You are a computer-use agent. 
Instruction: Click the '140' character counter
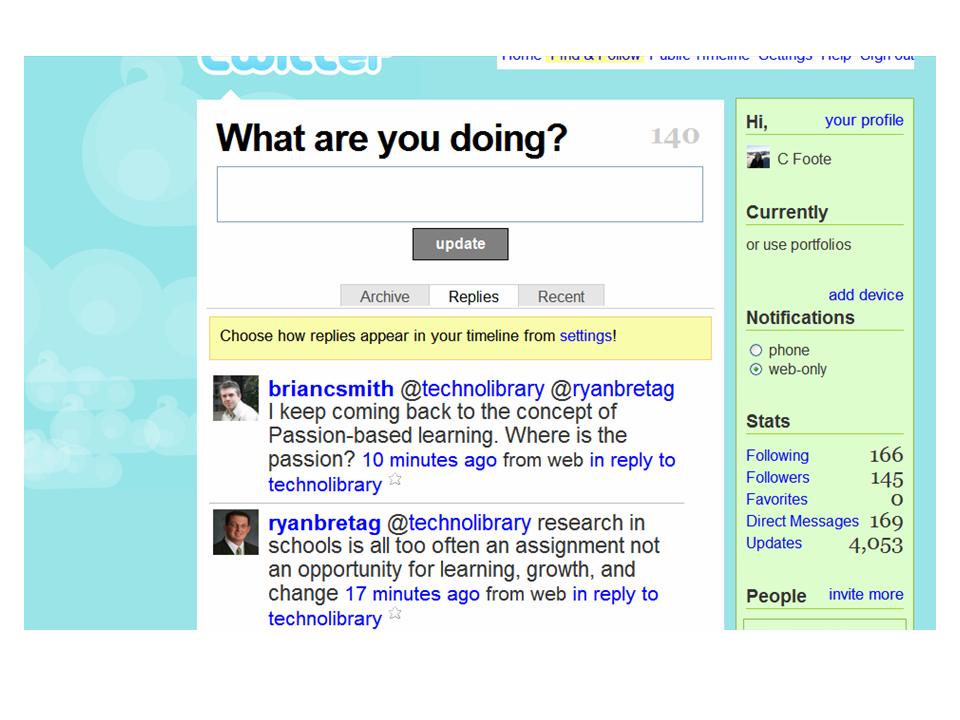[675, 136]
